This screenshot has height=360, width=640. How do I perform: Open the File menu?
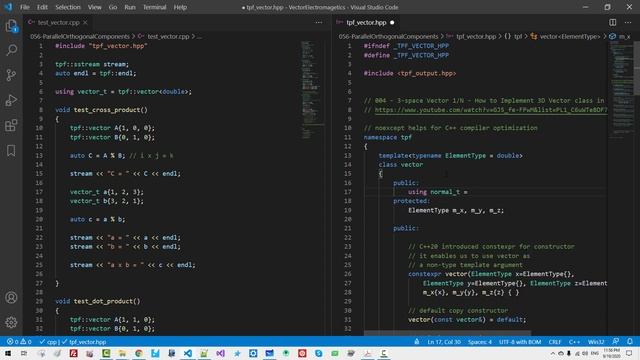pos(25,7)
